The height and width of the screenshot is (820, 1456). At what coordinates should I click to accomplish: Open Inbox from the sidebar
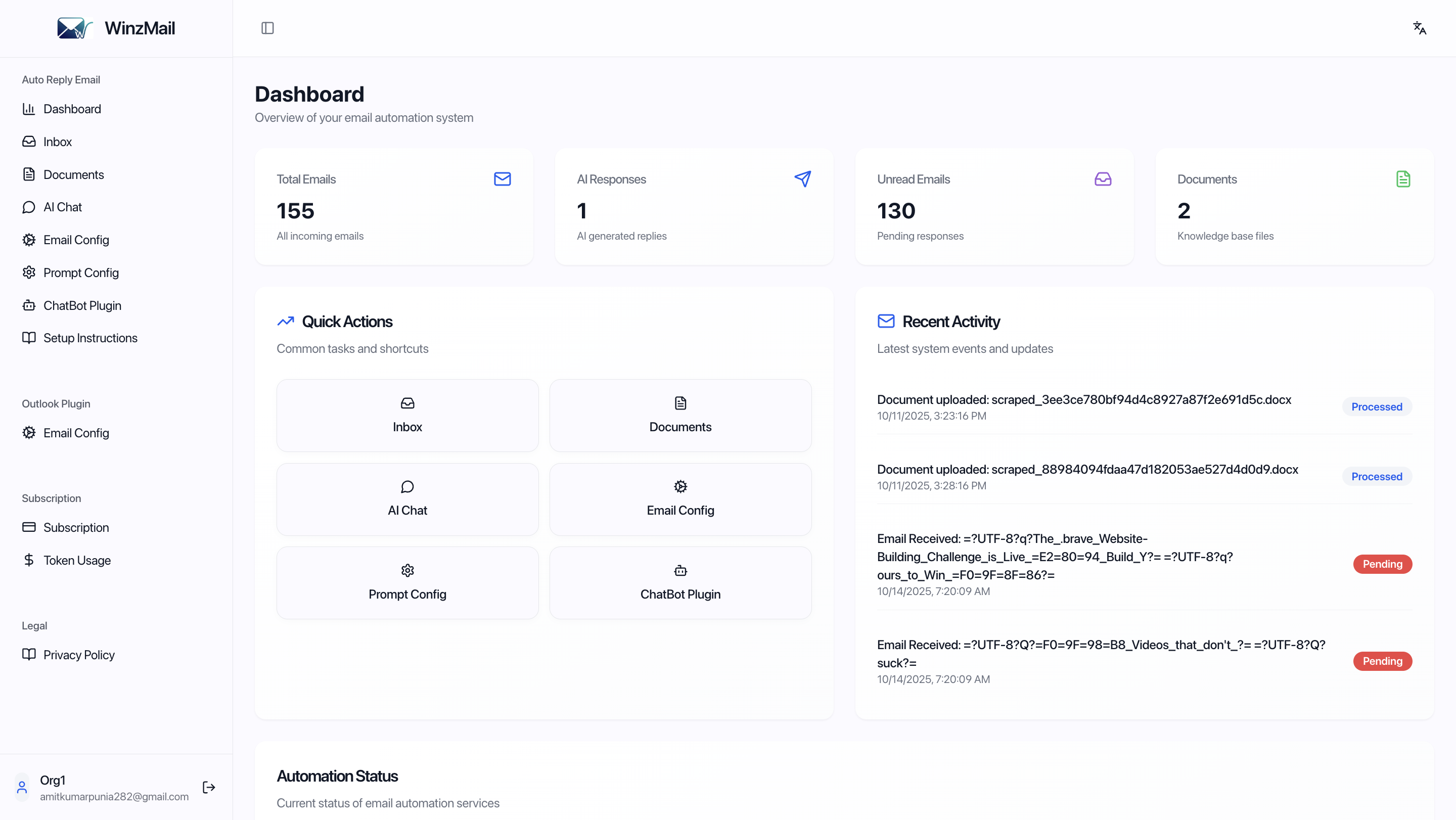coord(58,141)
